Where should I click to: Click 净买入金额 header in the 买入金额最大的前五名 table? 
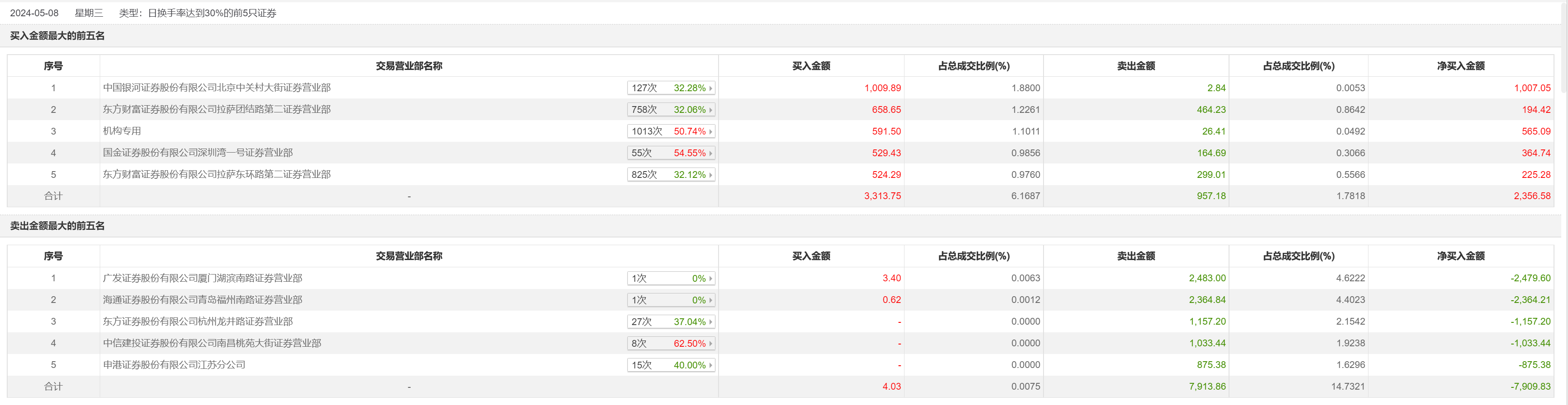(x=1460, y=66)
